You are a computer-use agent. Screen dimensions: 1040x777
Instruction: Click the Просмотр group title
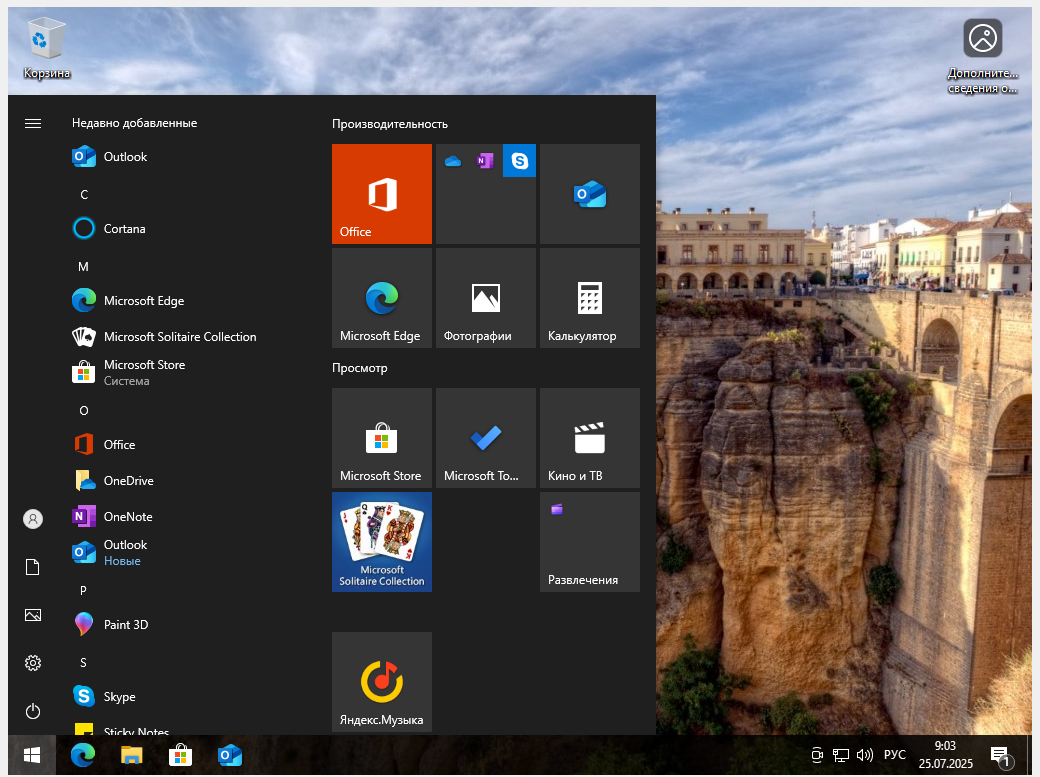pyautogui.click(x=359, y=368)
